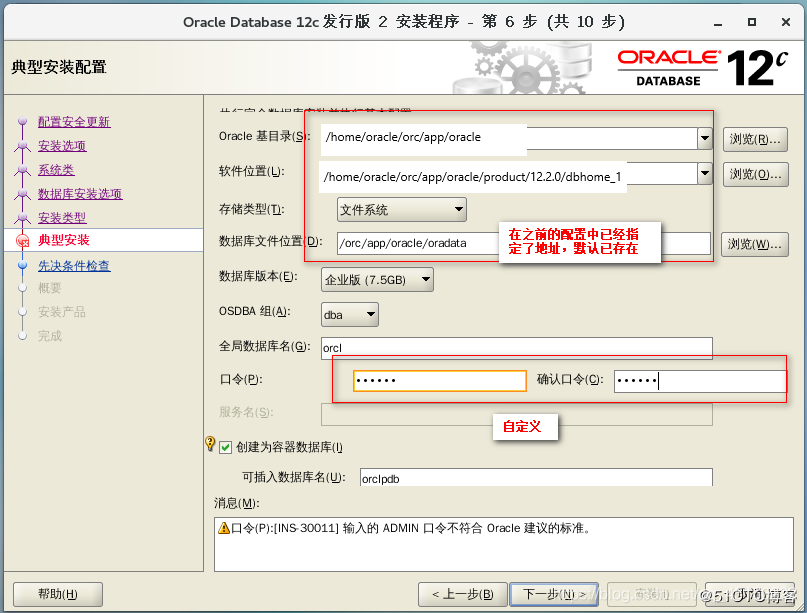Click the 上一步(B) back button
This screenshot has width=807, height=613.
[x=463, y=594]
